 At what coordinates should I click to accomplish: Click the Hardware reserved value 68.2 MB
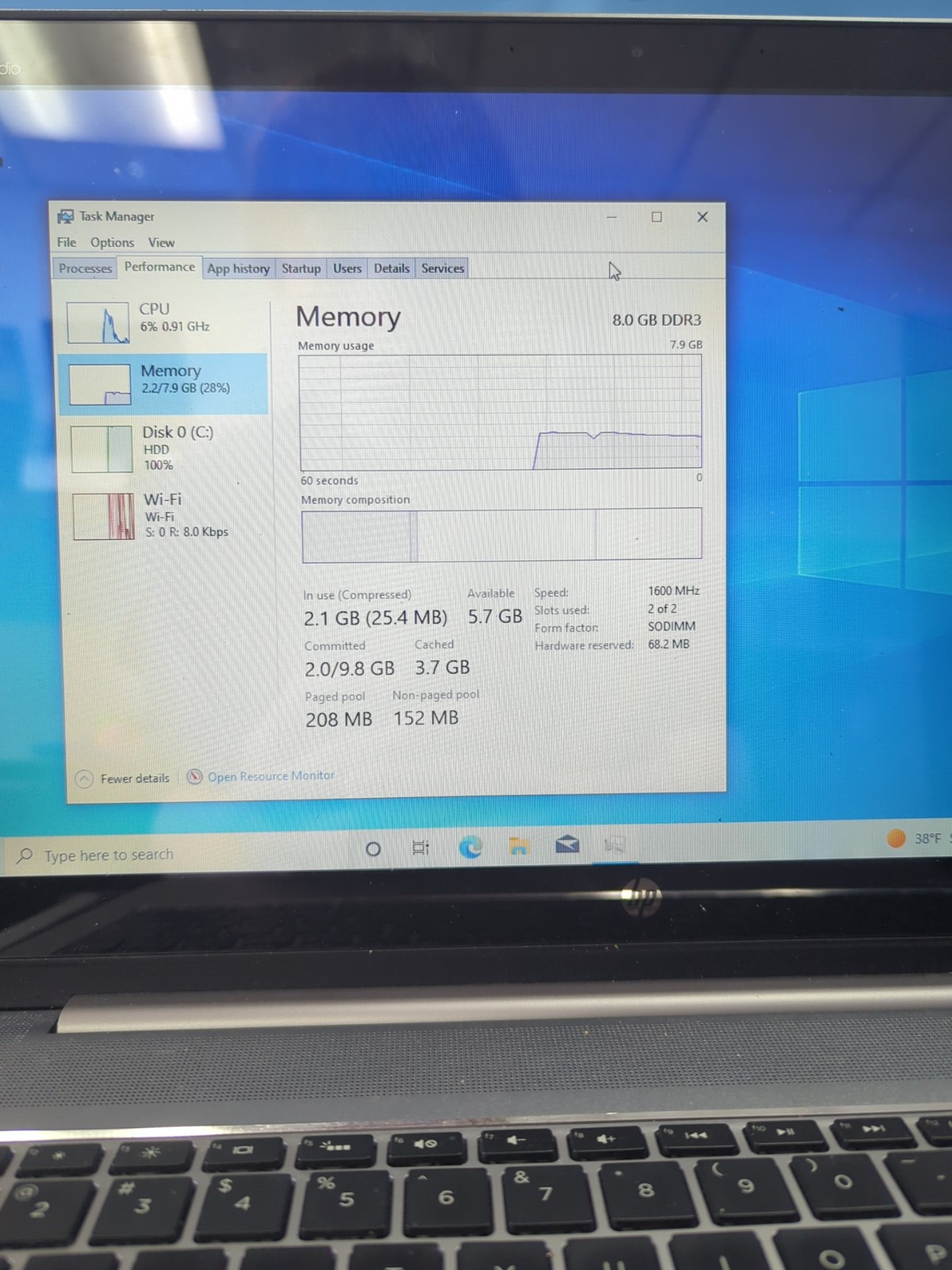tap(668, 644)
